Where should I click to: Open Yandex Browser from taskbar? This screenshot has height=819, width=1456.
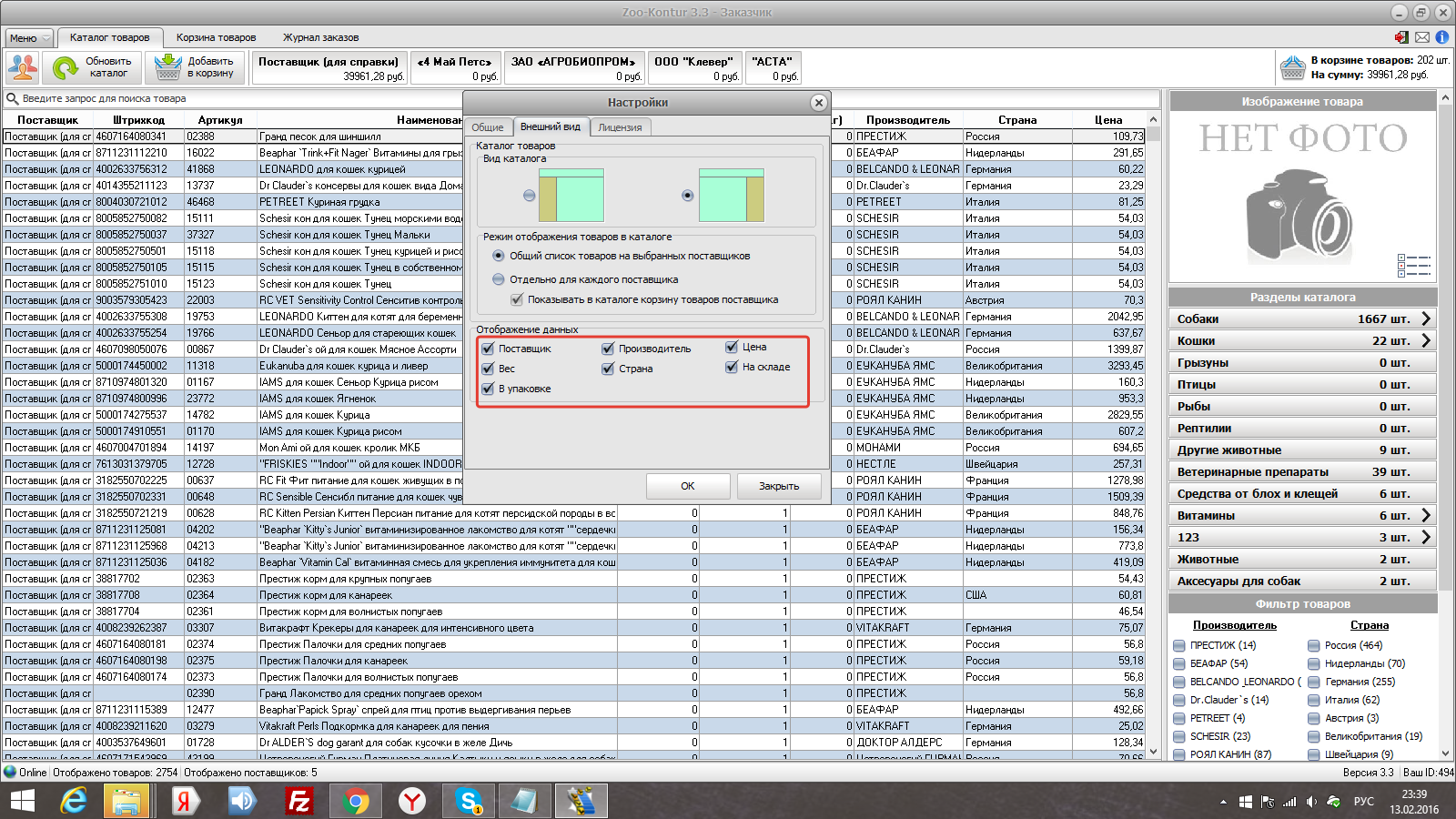412,801
